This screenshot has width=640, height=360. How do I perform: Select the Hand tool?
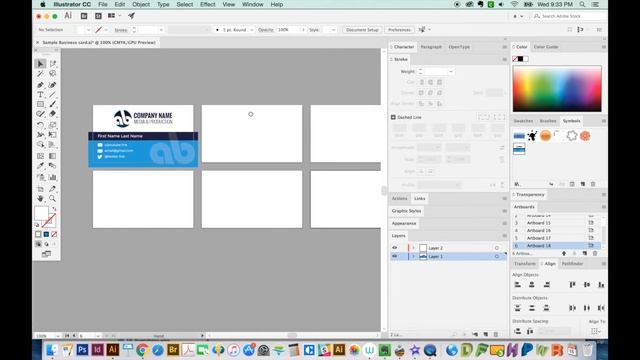[x=40, y=199]
